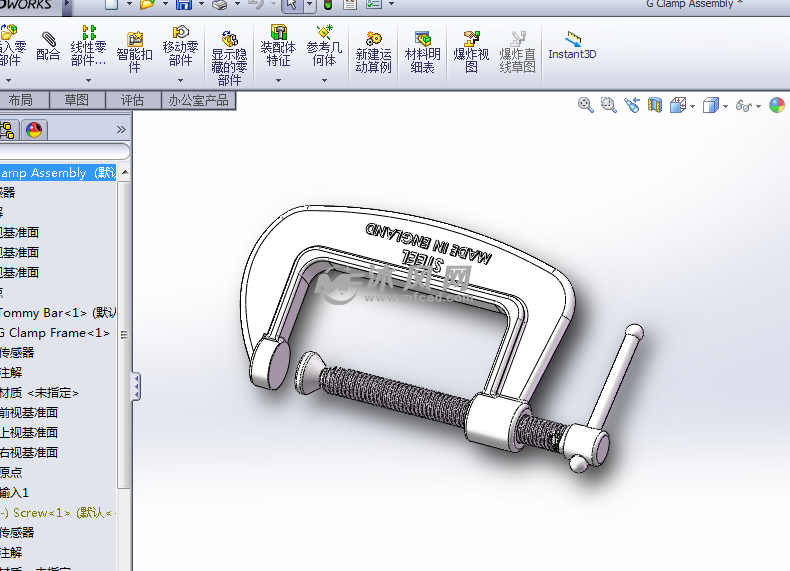Select 输入1 feature in tree
790x571 pixels.
14,492
